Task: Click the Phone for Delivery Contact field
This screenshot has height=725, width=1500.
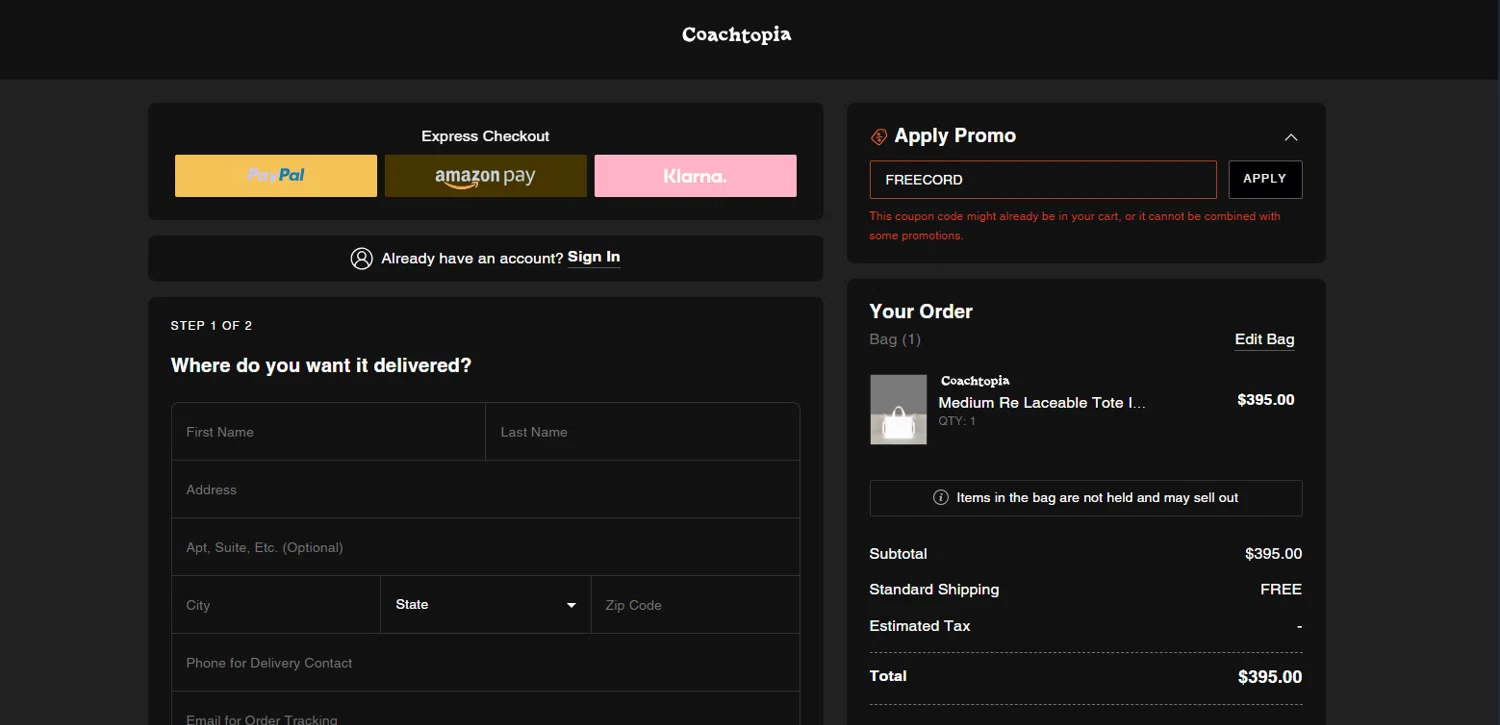Action: pos(485,663)
